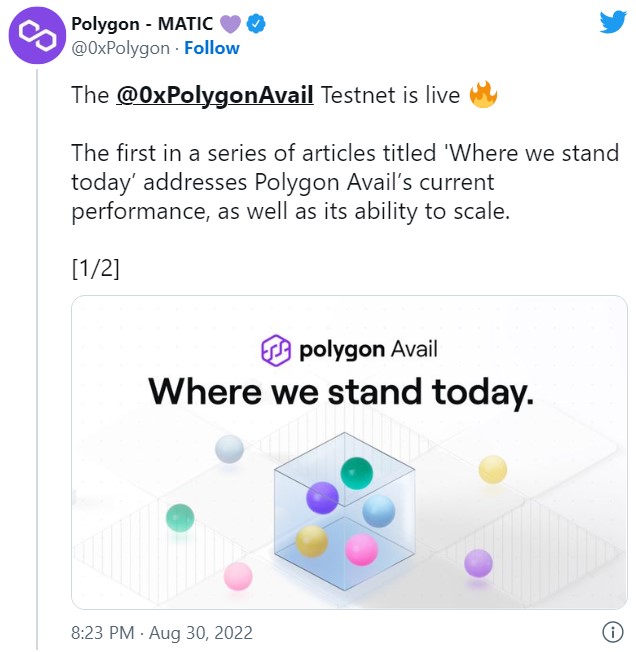This screenshot has width=636, height=652.
Task: Open the @0xPolygonAvail mention link
Action: [x=215, y=96]
